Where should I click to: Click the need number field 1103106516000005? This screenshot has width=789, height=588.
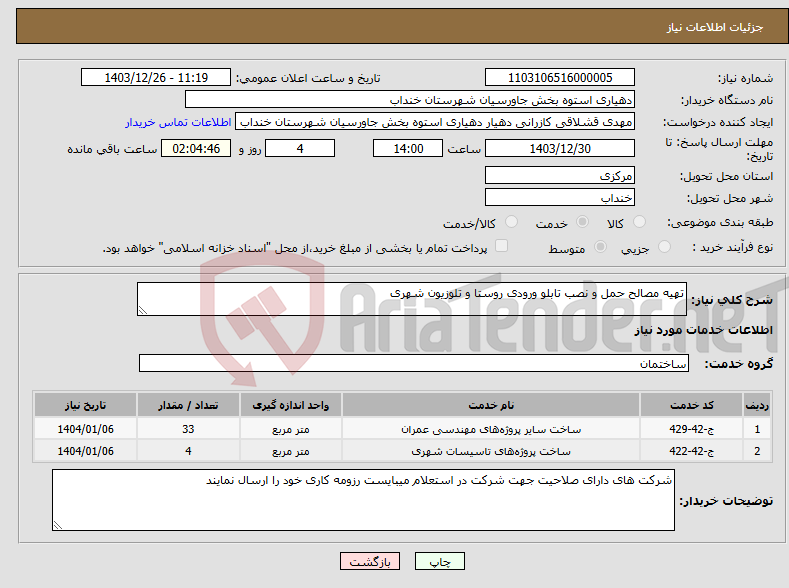pyautogui.click(x=560, y=77)
